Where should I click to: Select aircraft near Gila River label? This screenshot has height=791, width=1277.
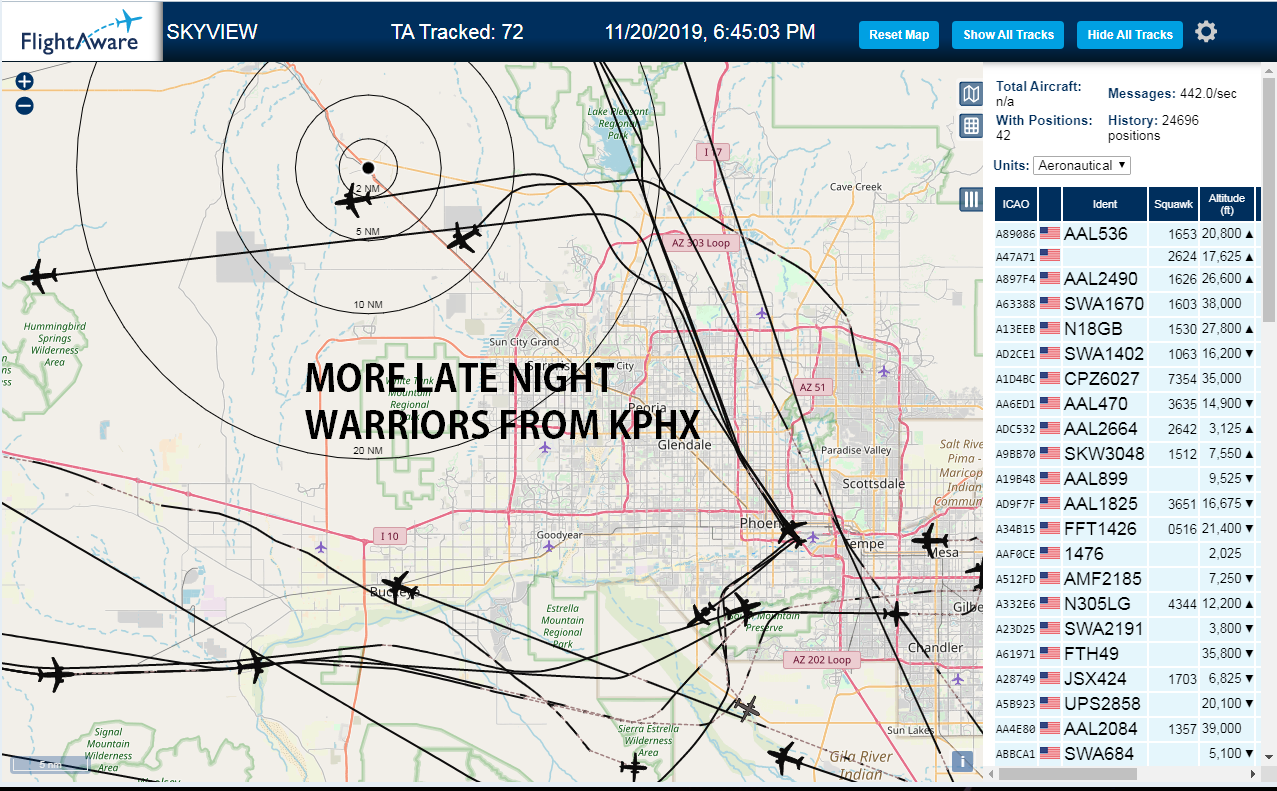(786, 758)
